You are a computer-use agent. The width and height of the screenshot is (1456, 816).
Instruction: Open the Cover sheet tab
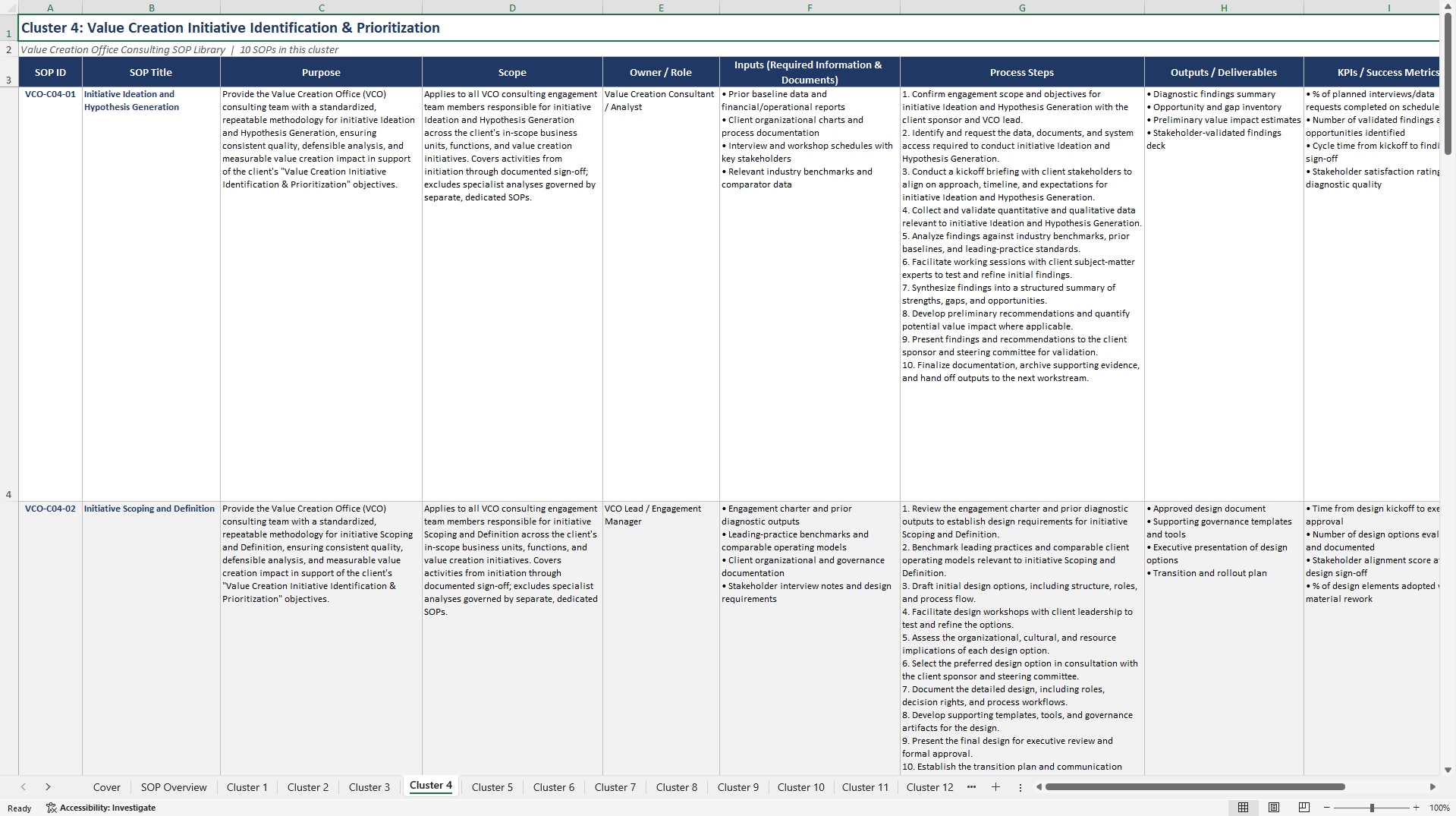click(107, 787)
